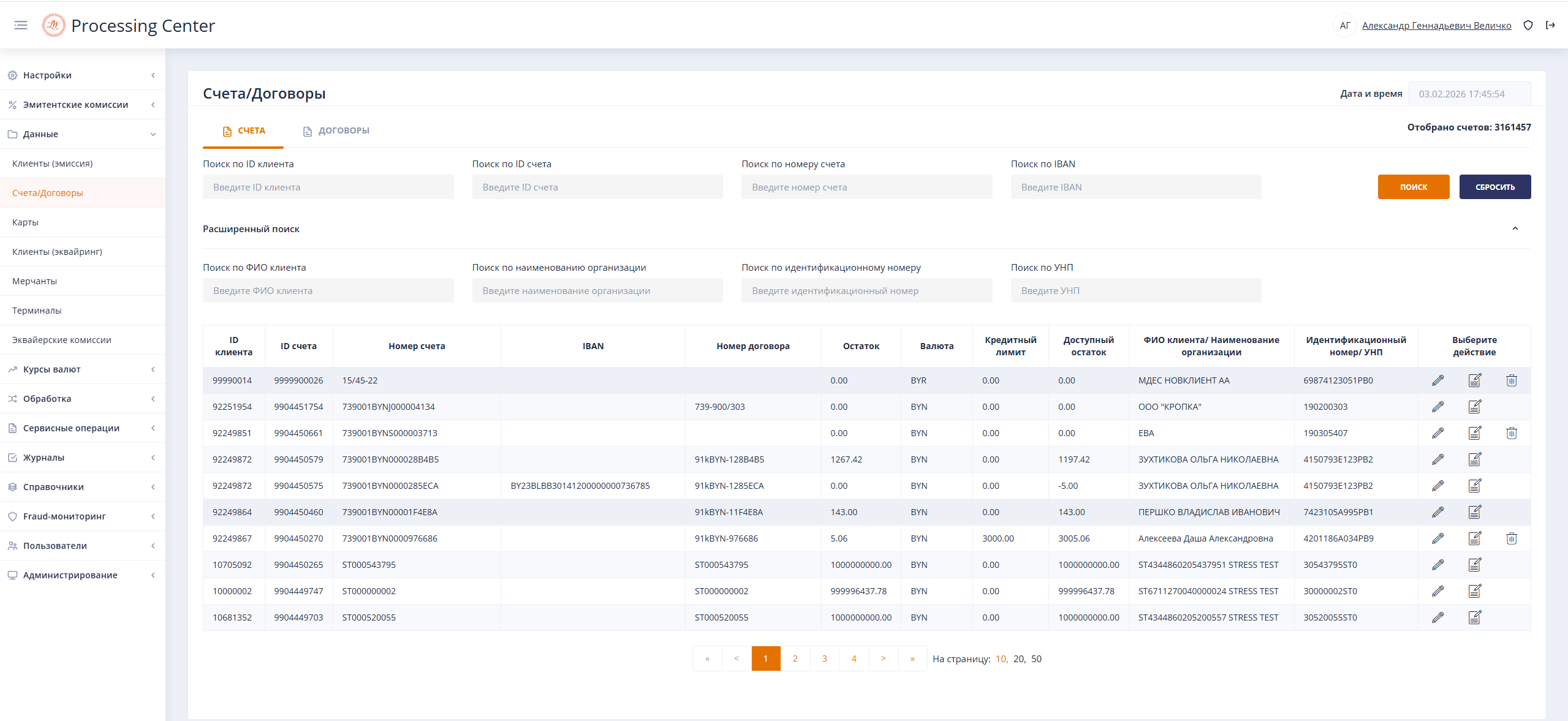
Task: Click the shield icon in header
Action: point(1528,25)
